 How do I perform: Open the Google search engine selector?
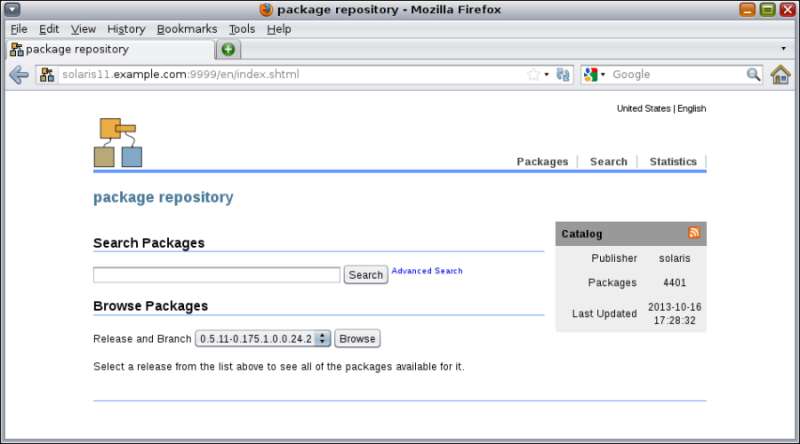(594, 75)
